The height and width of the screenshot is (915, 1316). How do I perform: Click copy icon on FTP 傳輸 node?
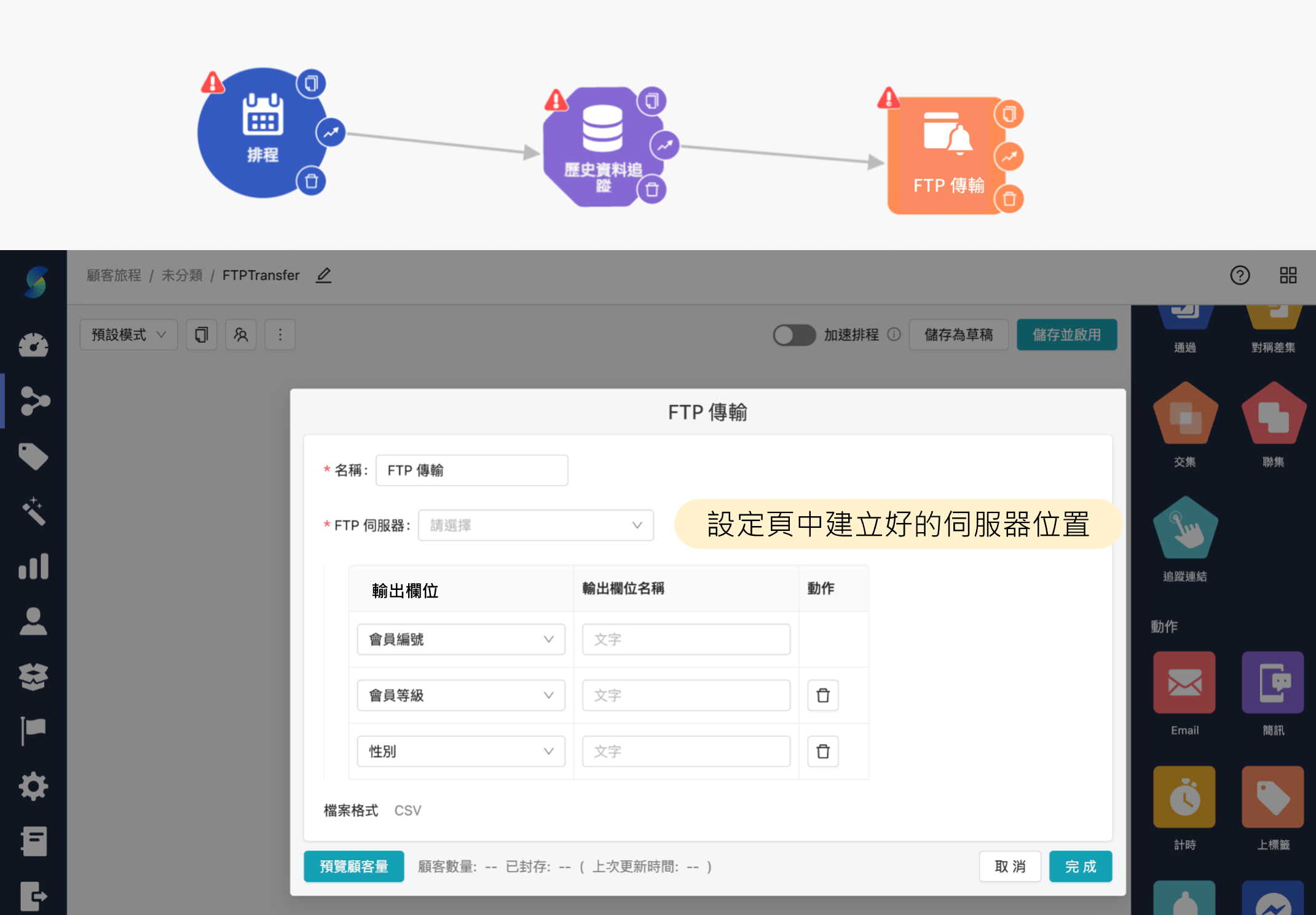(1009, 114)
